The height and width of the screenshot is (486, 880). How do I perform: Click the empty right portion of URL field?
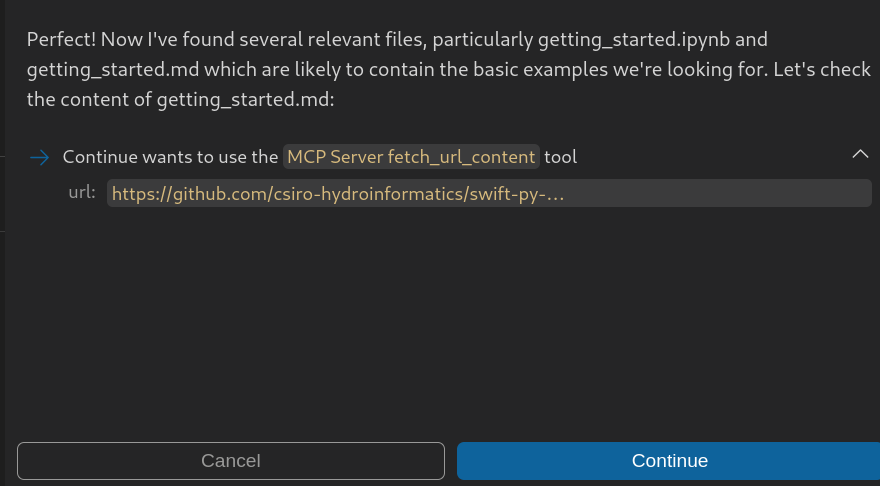(x=720, y=193)
